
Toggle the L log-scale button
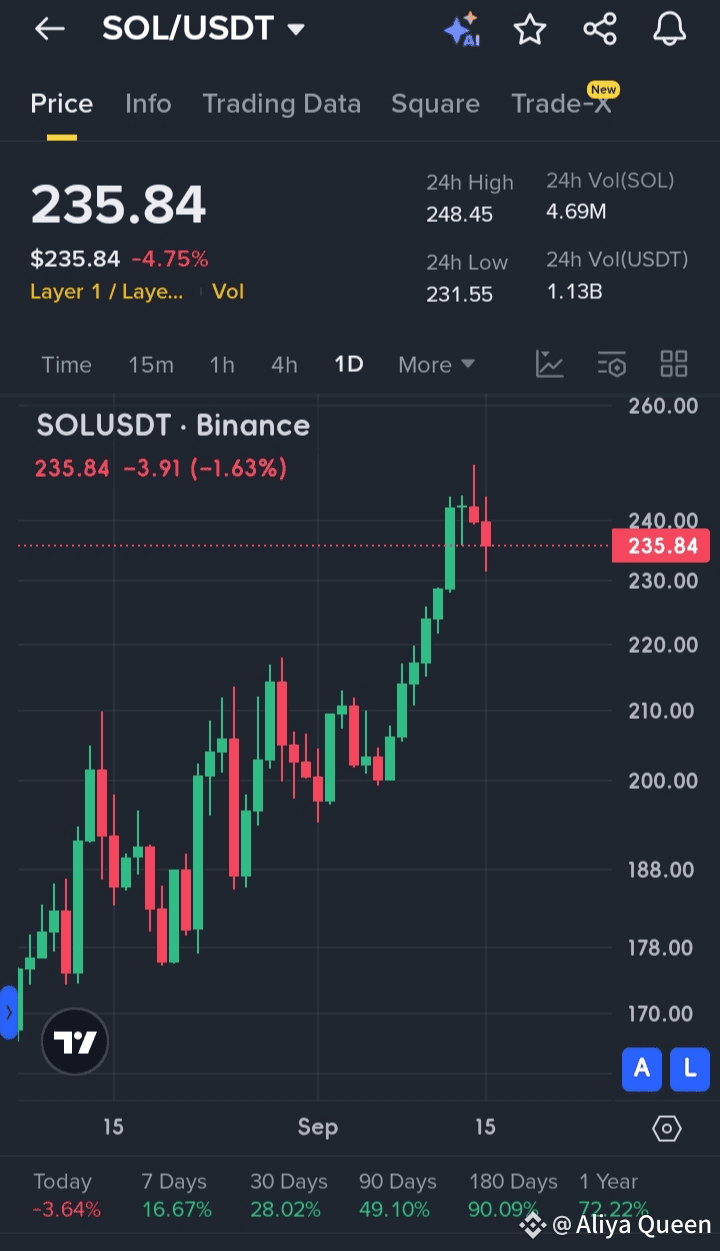[690, 1069]
